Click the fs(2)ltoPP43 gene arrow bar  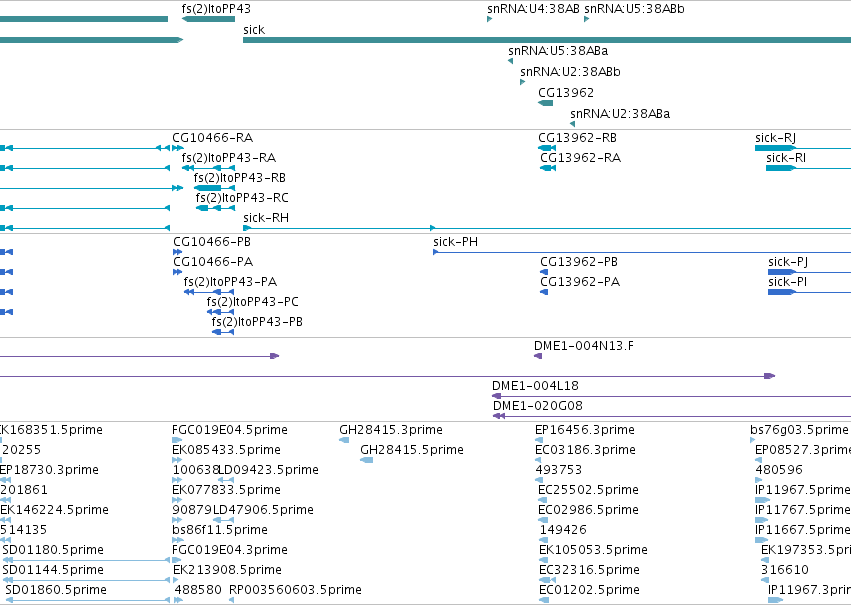coord(208,19)
